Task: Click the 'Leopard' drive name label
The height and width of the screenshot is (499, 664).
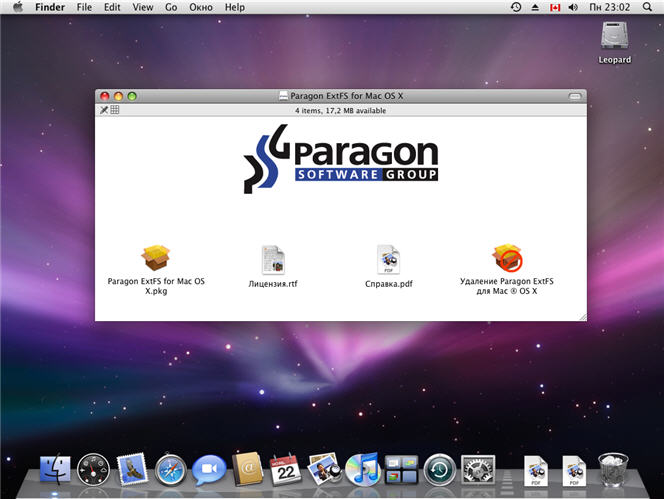Action: (x=614, y=60)
